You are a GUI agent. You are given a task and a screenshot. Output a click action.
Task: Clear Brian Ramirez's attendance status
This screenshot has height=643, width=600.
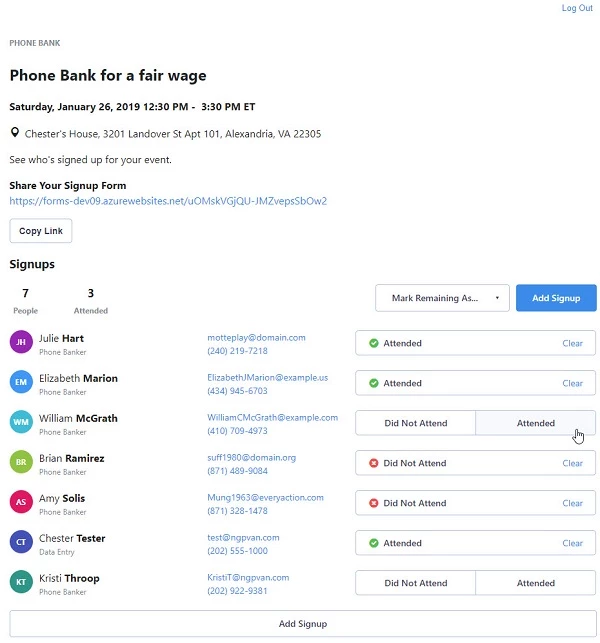pyautogui.click(x=572, y=463)
